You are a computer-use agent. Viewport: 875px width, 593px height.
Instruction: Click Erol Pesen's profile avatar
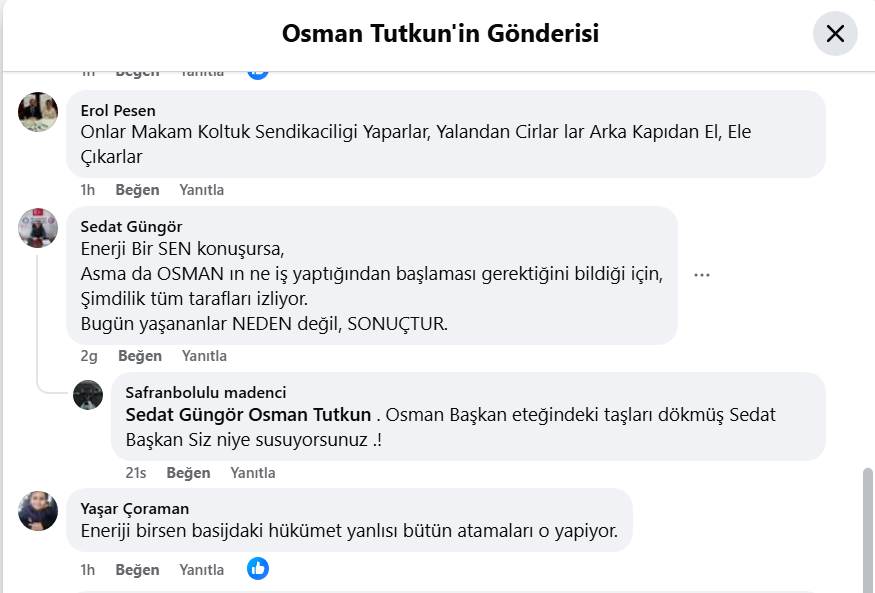tap(38, 111)
